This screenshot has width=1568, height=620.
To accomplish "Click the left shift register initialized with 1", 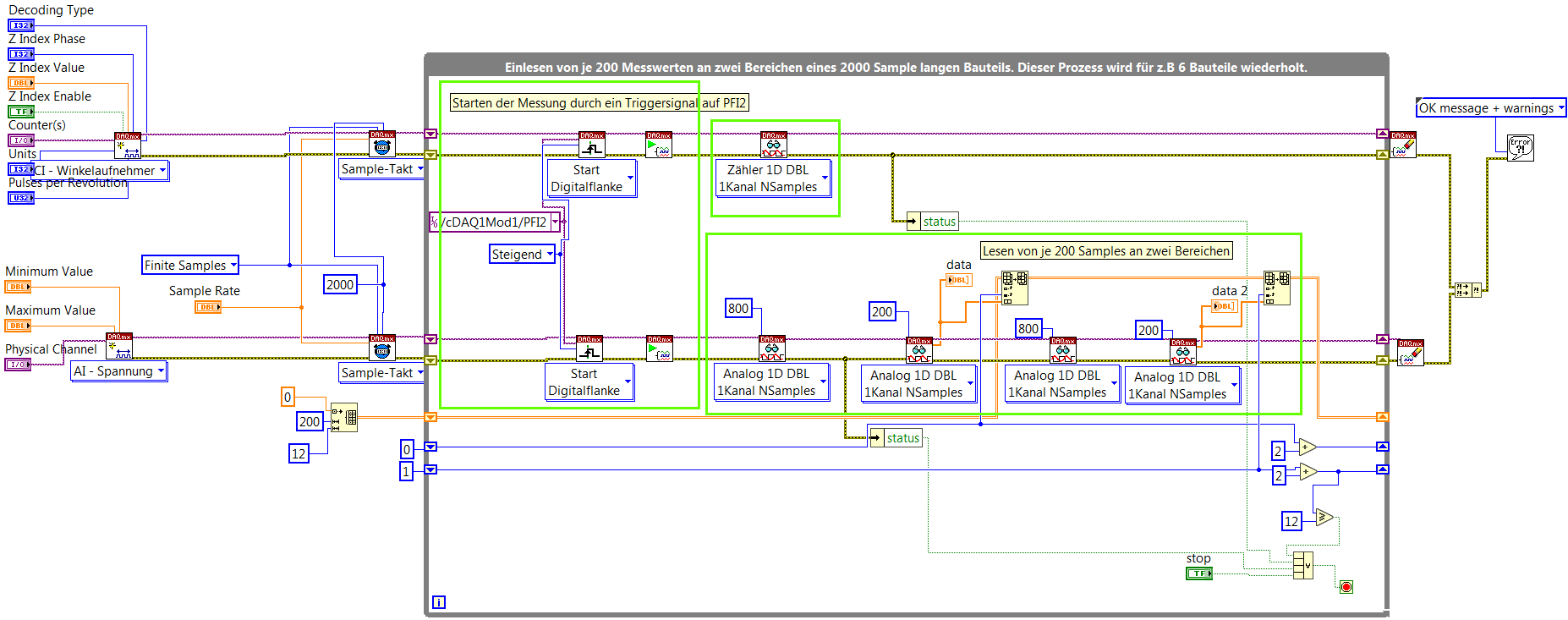I will tap(430, 469).
